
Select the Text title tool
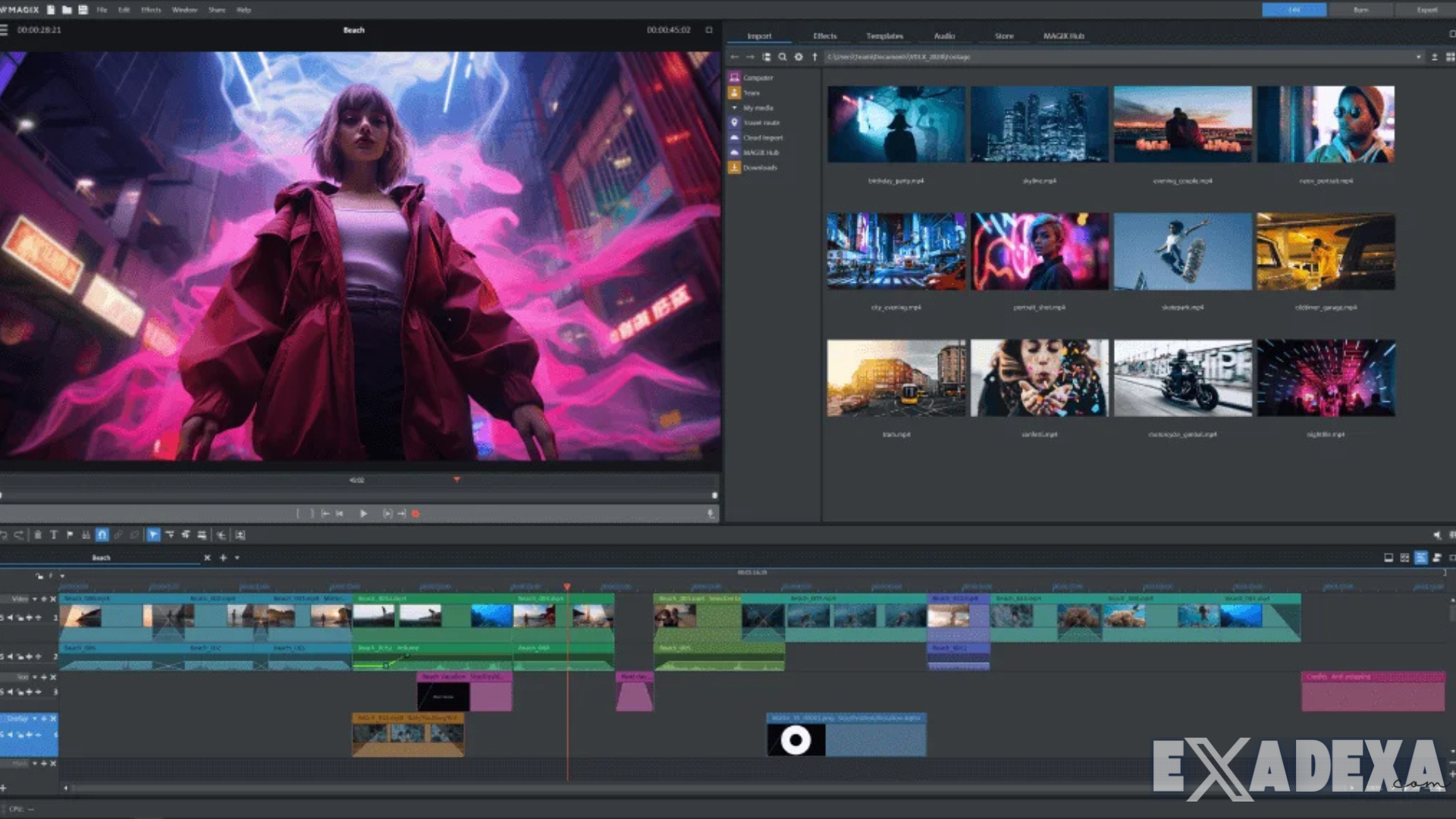coord(54,535)
